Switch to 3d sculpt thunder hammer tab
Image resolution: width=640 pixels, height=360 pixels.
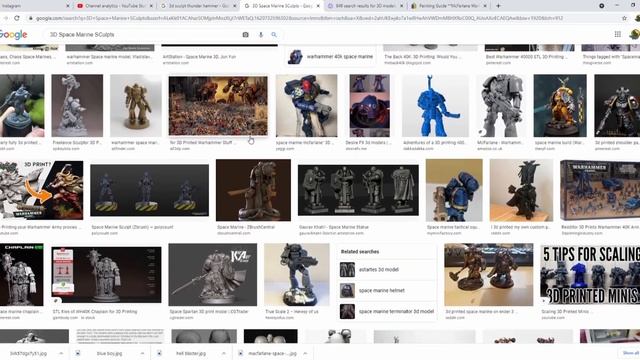(x=198, y=6)
